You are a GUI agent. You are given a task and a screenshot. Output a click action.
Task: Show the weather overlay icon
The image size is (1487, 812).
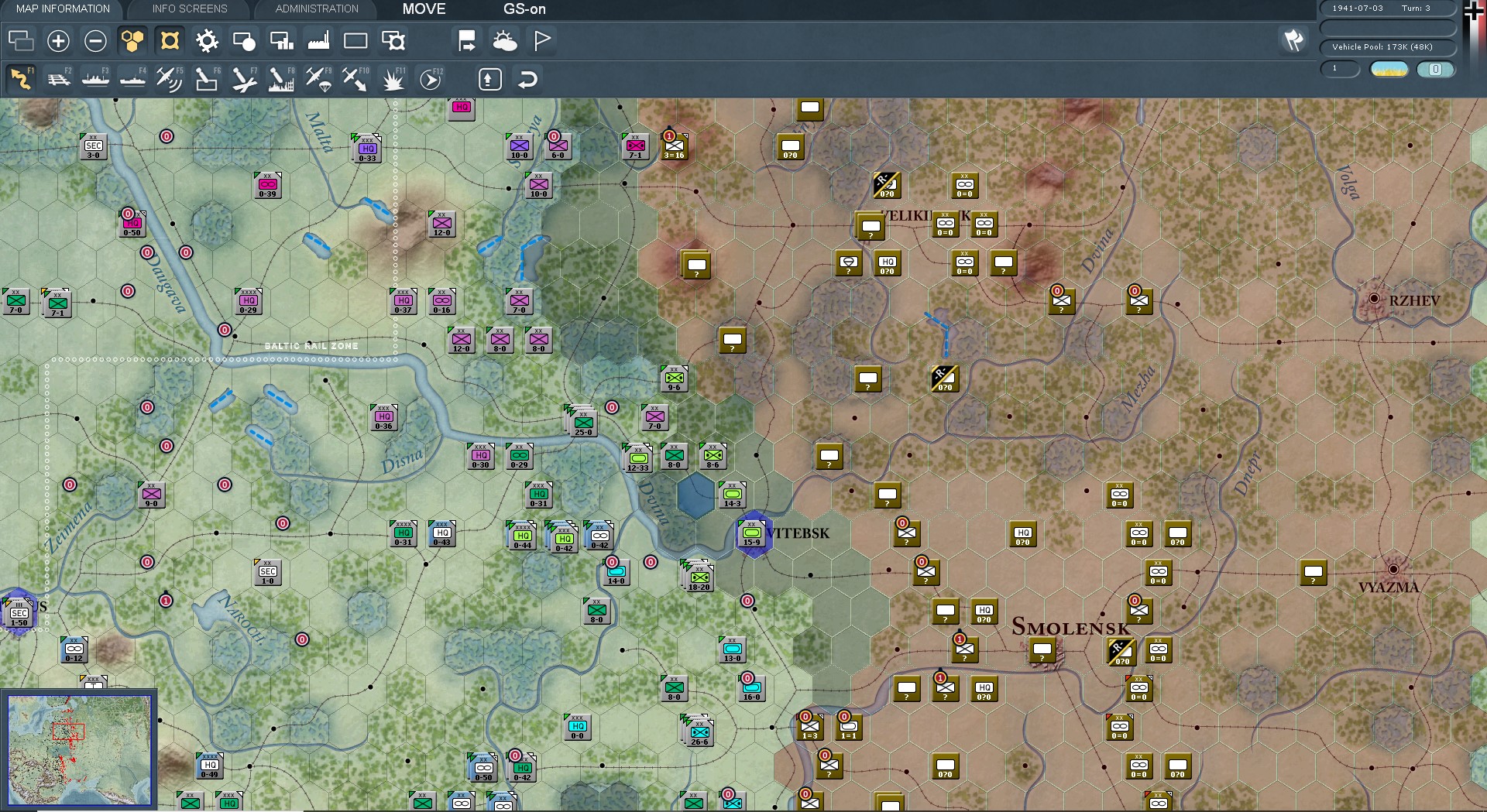[504, 40]
